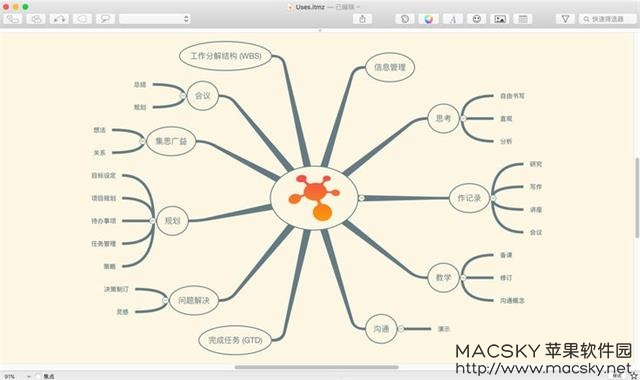Click the 直观 subtopic under 思考
Image resolution: width=640 pixels, height=380 pixels.
506,118
